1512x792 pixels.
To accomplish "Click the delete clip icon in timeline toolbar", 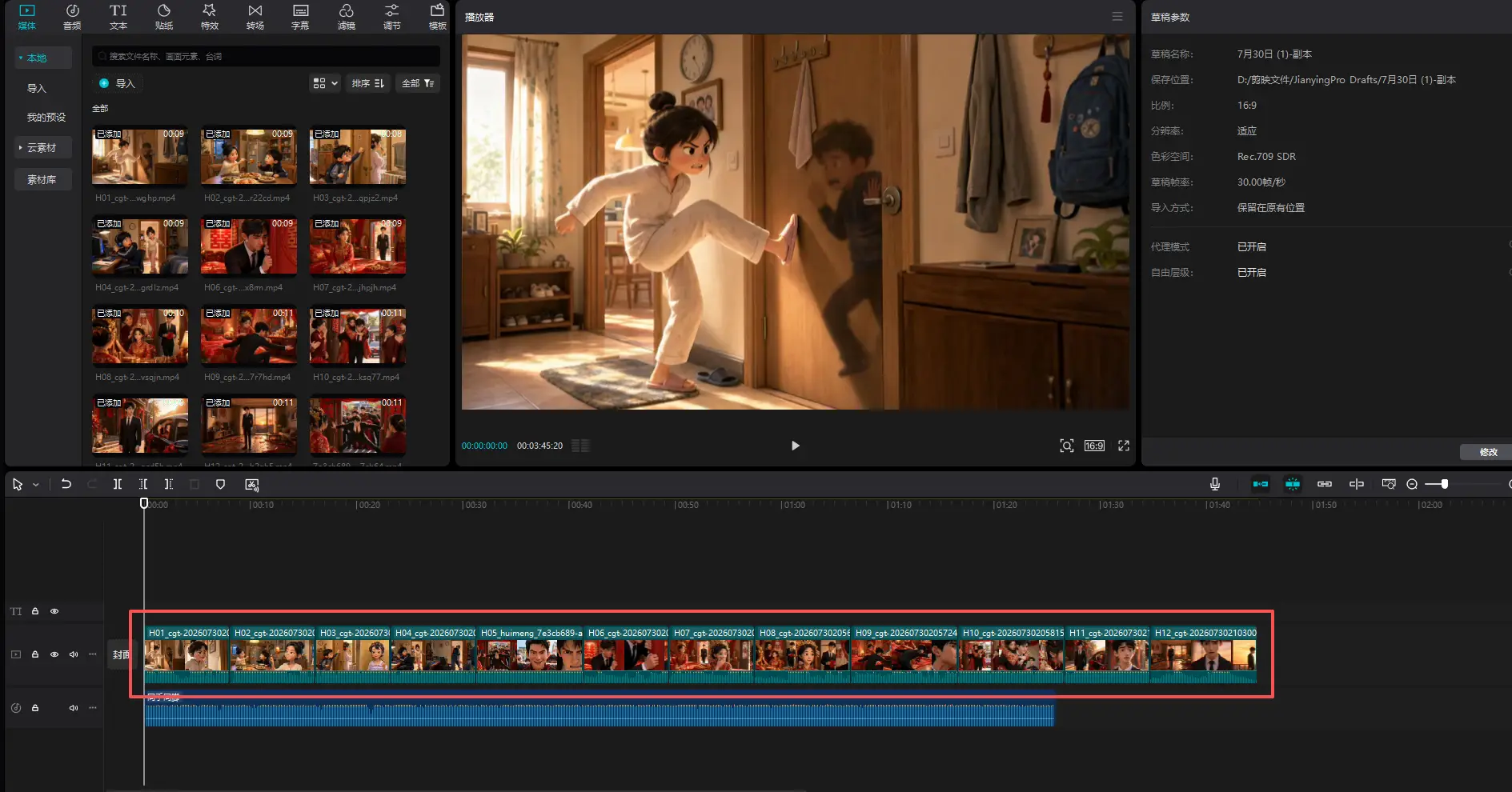I will 195,484.
